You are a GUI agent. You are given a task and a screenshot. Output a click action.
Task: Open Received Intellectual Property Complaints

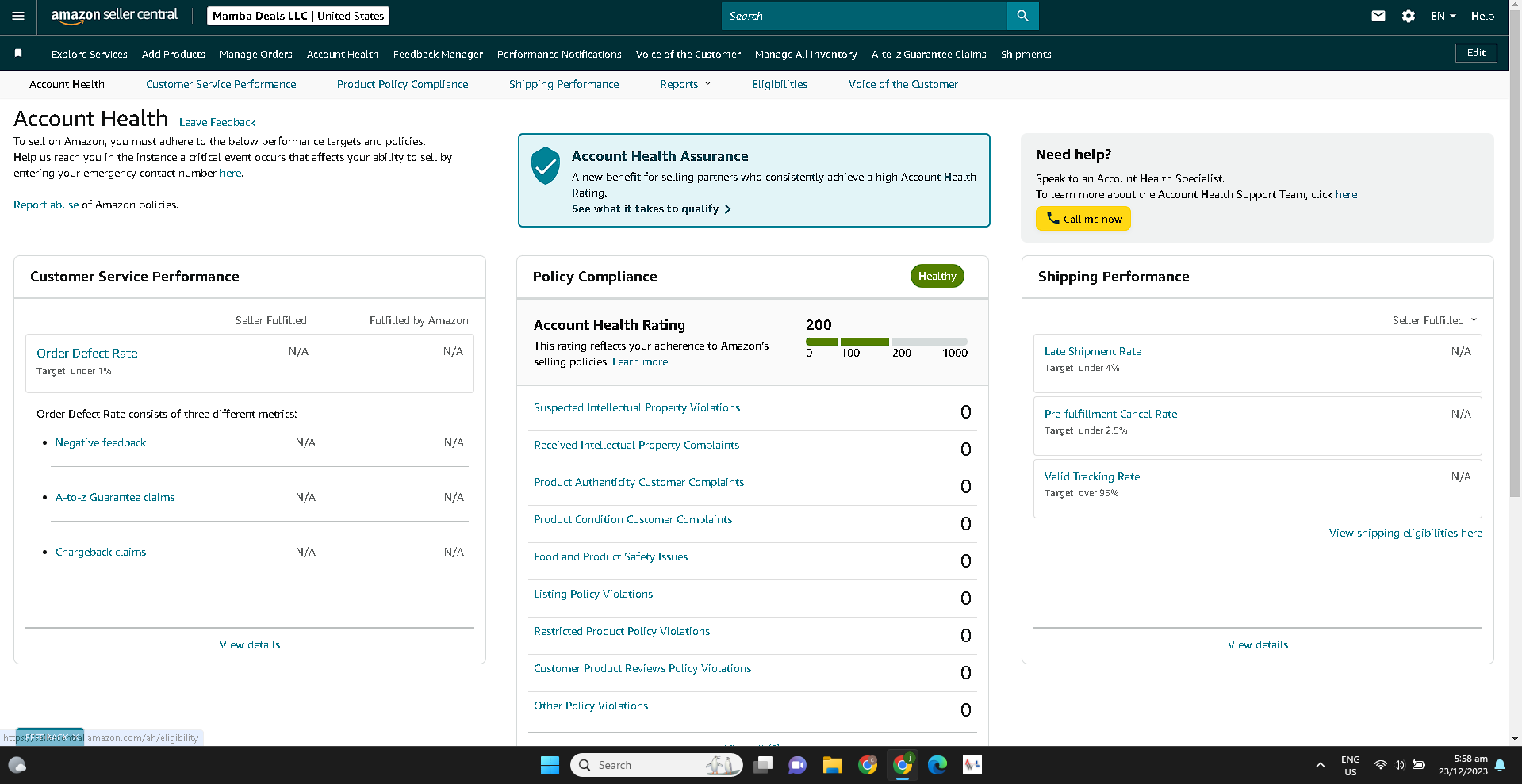pyautogui.click(x=636, y=445)
